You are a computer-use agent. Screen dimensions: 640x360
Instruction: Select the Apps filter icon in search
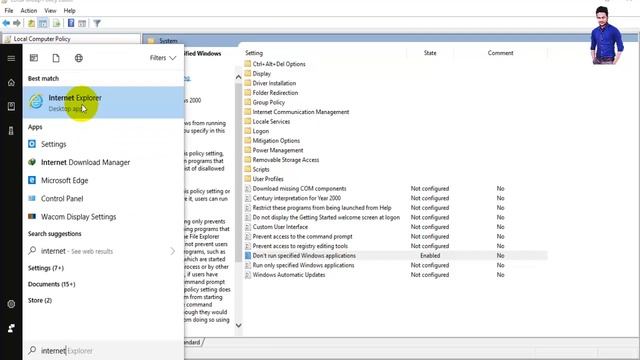[x=34, y=58]
